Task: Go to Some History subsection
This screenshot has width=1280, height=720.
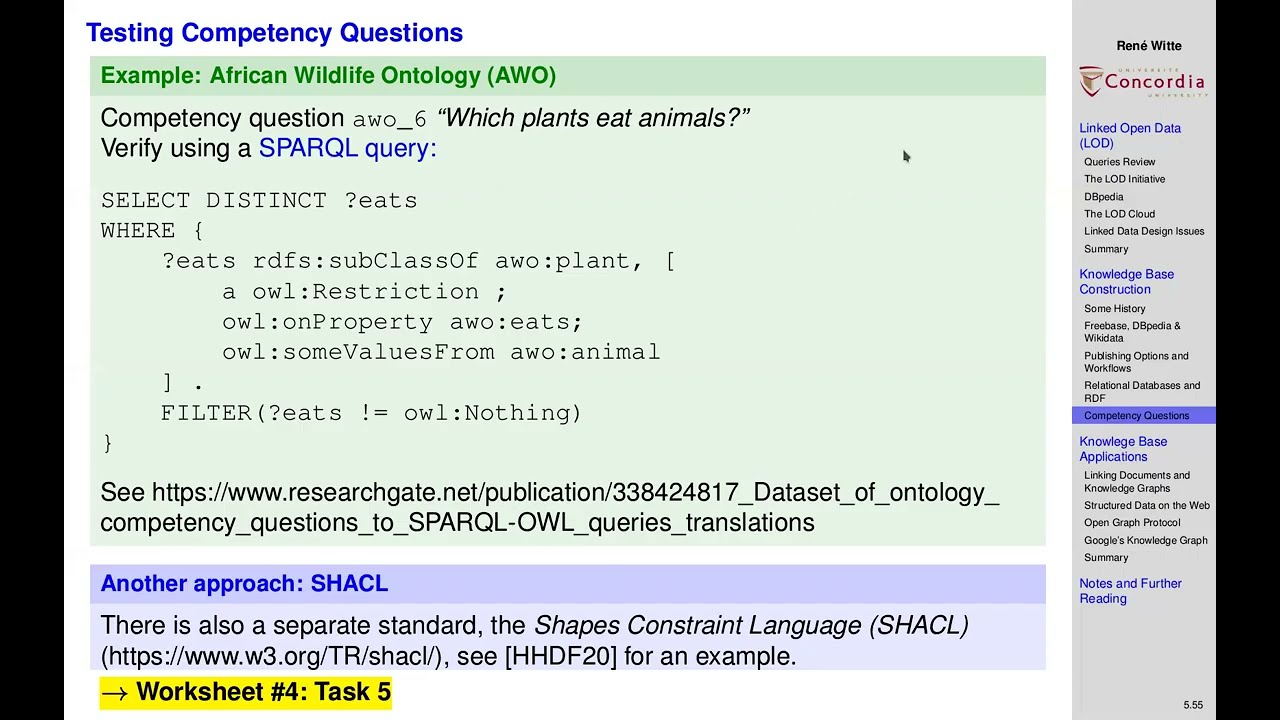Action: [x=1114, y=309]
